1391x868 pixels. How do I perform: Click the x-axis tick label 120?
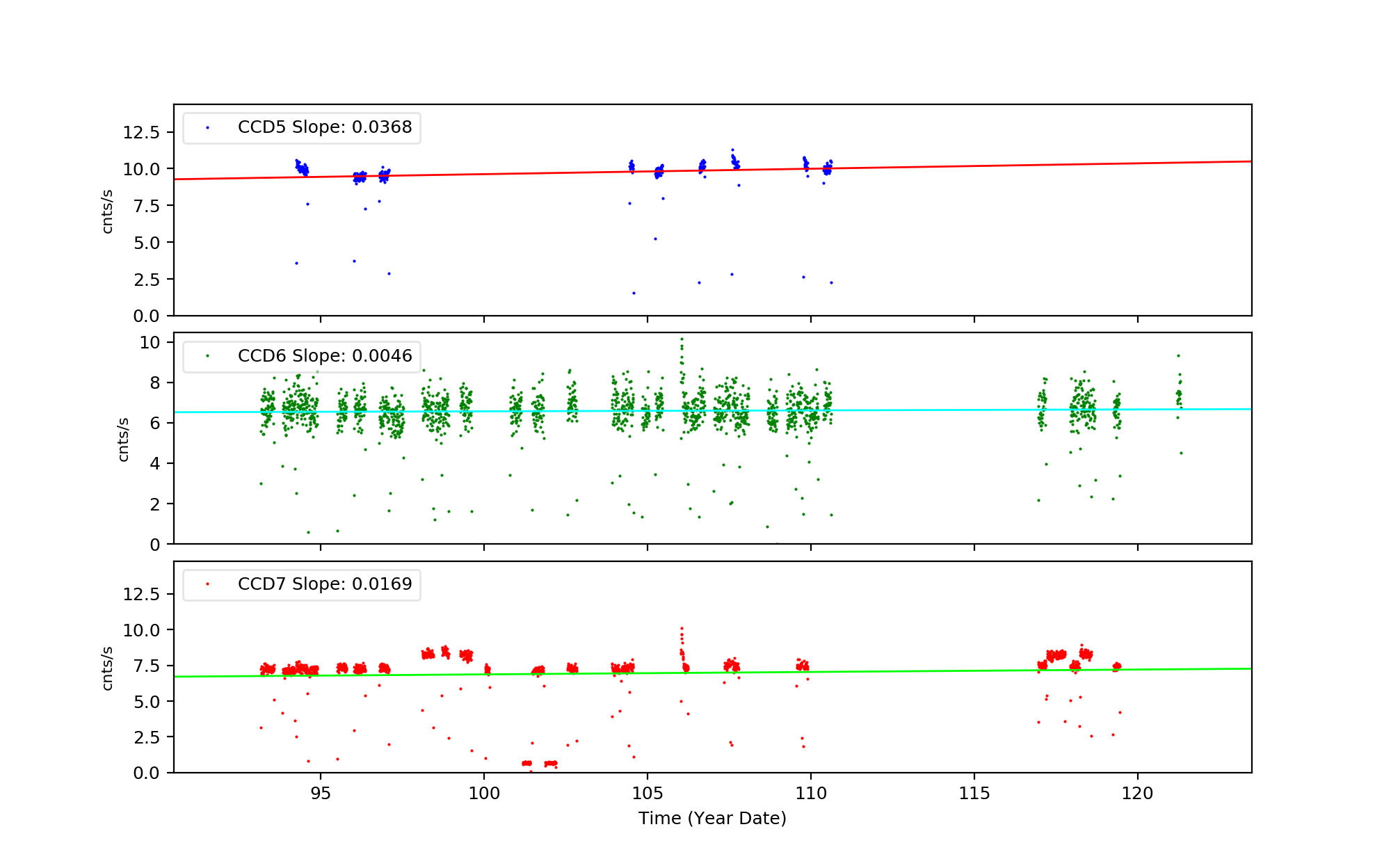(1138, 794)
